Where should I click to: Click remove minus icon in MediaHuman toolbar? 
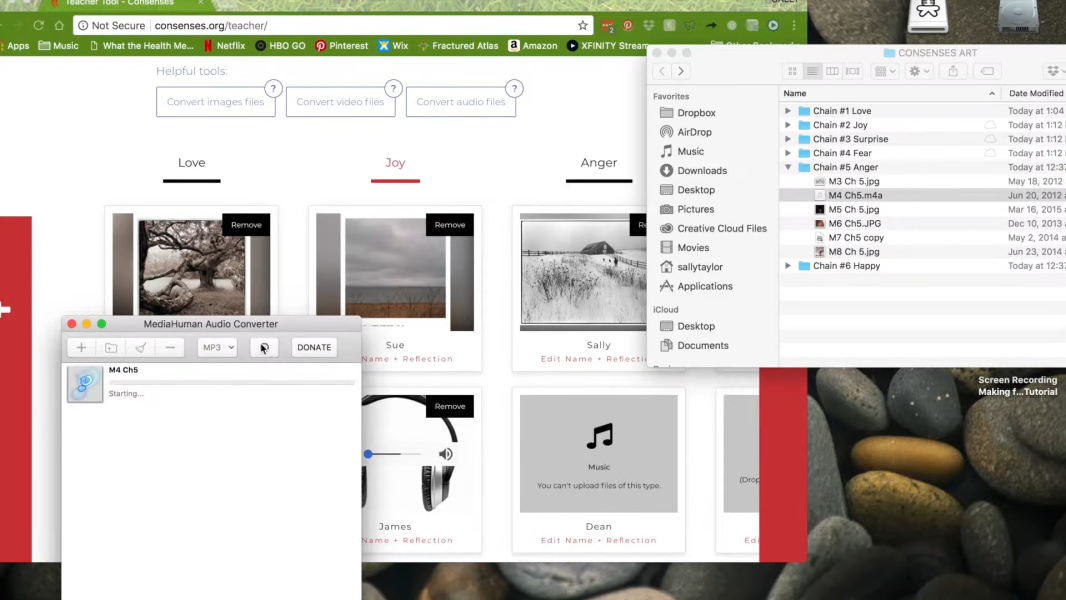170,347
